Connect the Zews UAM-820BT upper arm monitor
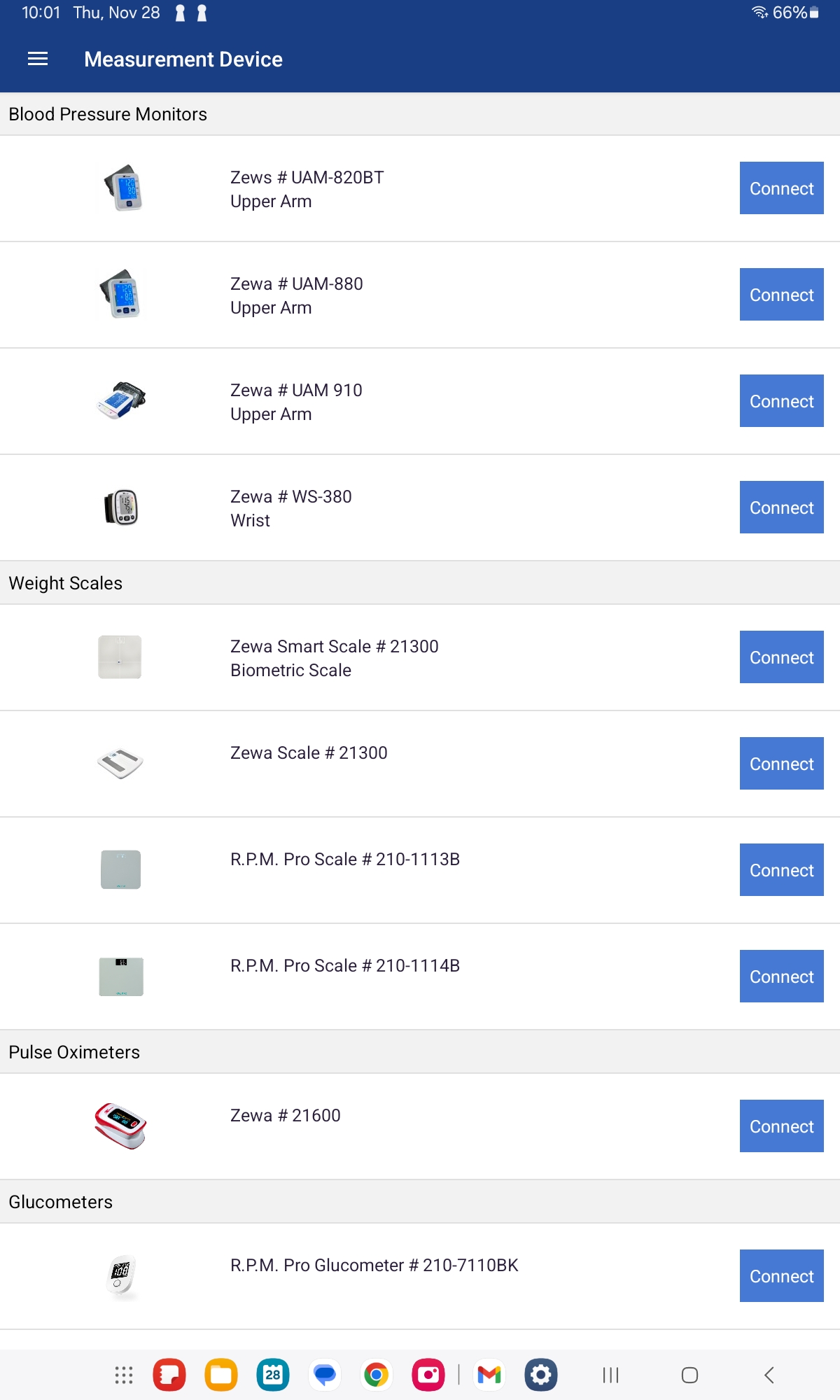 781,188
